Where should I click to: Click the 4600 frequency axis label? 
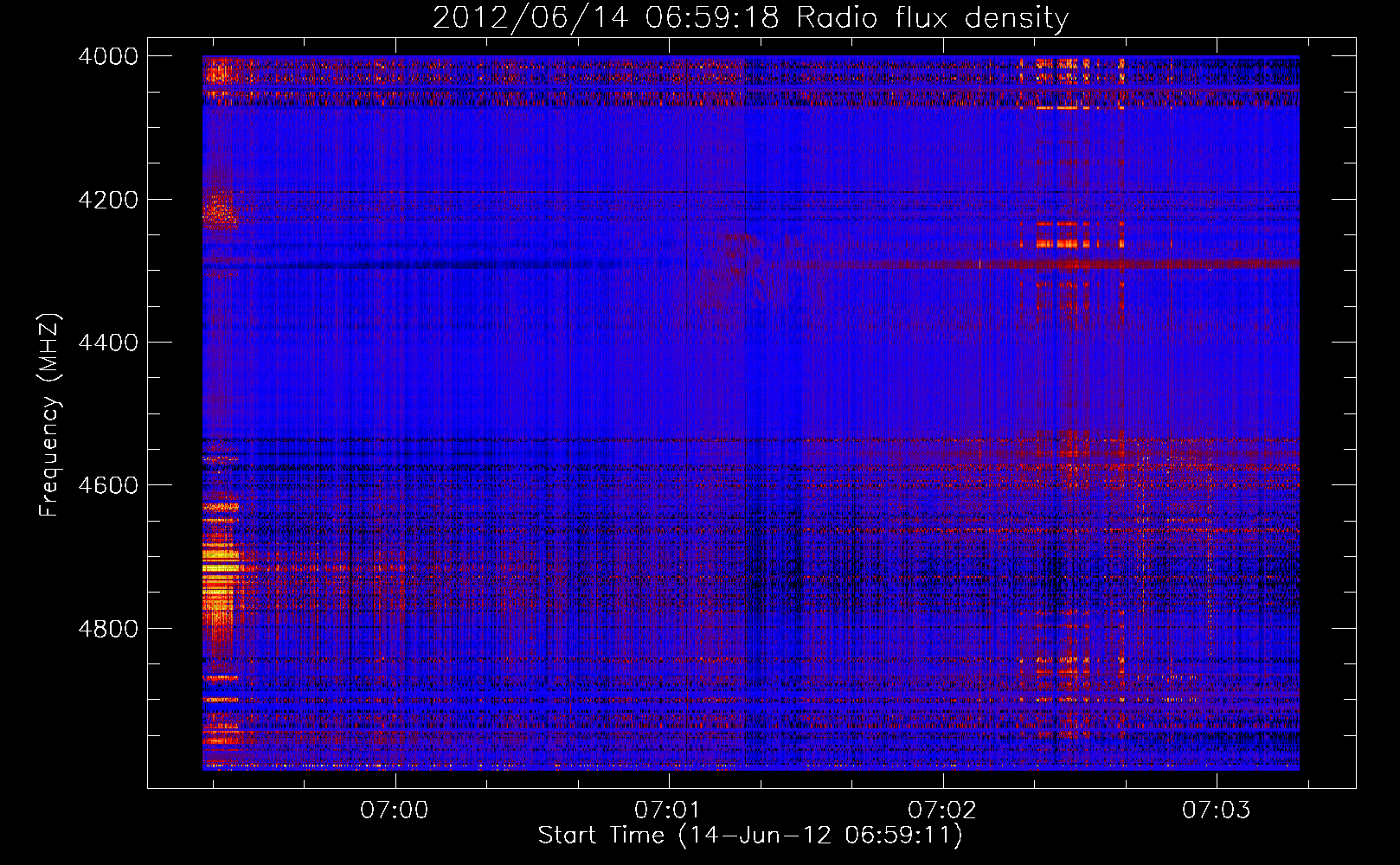tap(108, 485)
